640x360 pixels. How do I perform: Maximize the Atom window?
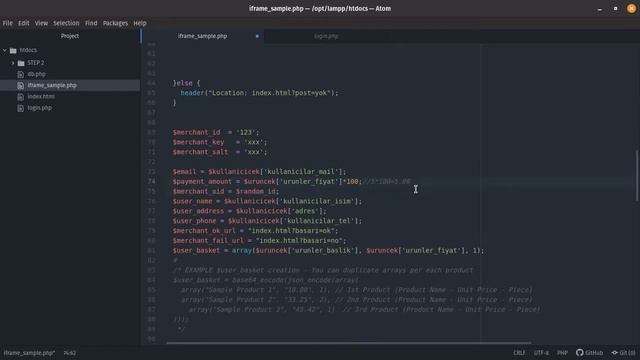click(x=616, y=9)
